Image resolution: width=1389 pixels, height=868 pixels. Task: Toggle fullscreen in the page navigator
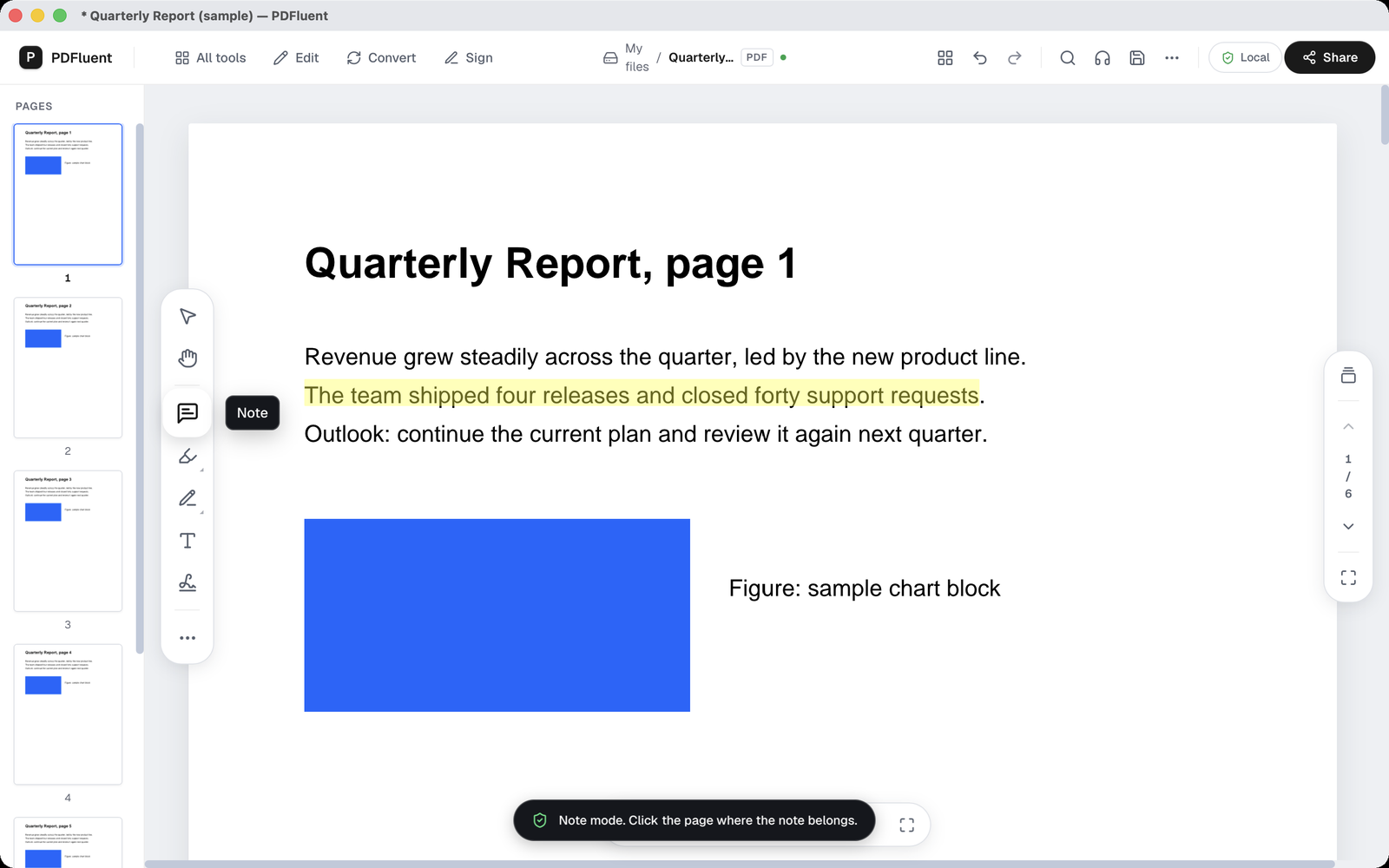(1348, 577)
